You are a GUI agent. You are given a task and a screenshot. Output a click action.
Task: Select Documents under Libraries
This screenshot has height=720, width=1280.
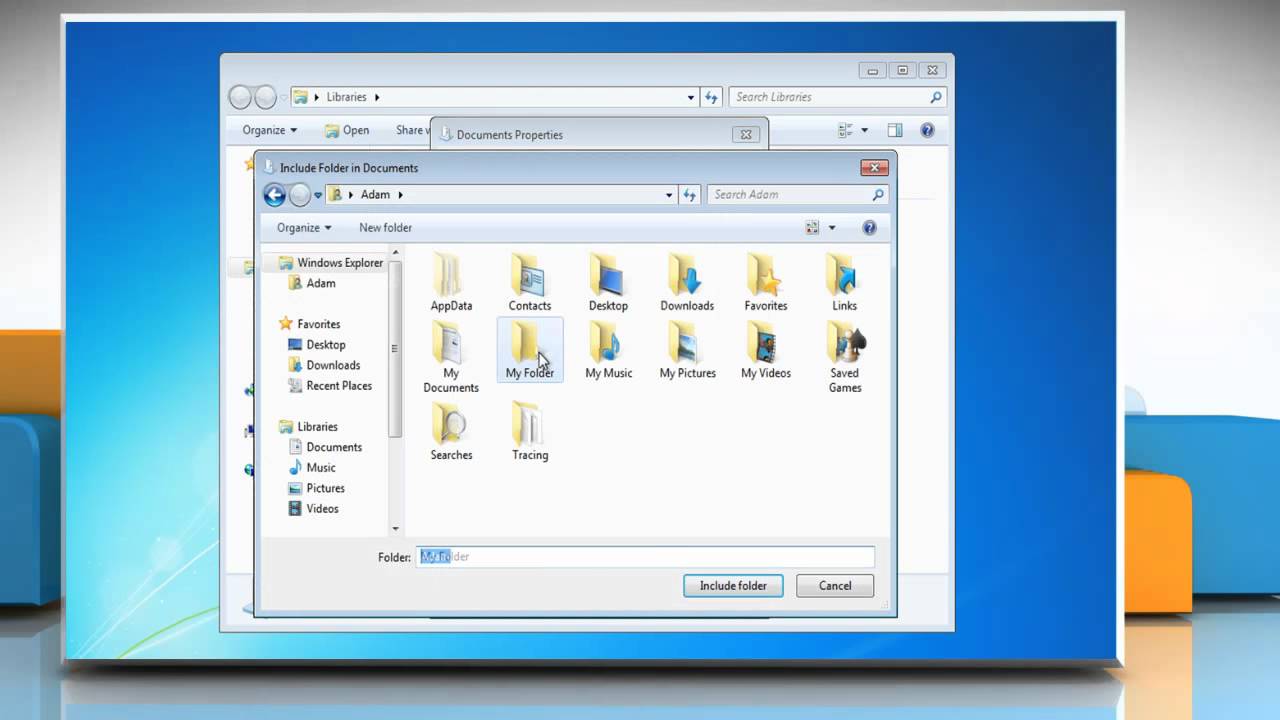325,447
